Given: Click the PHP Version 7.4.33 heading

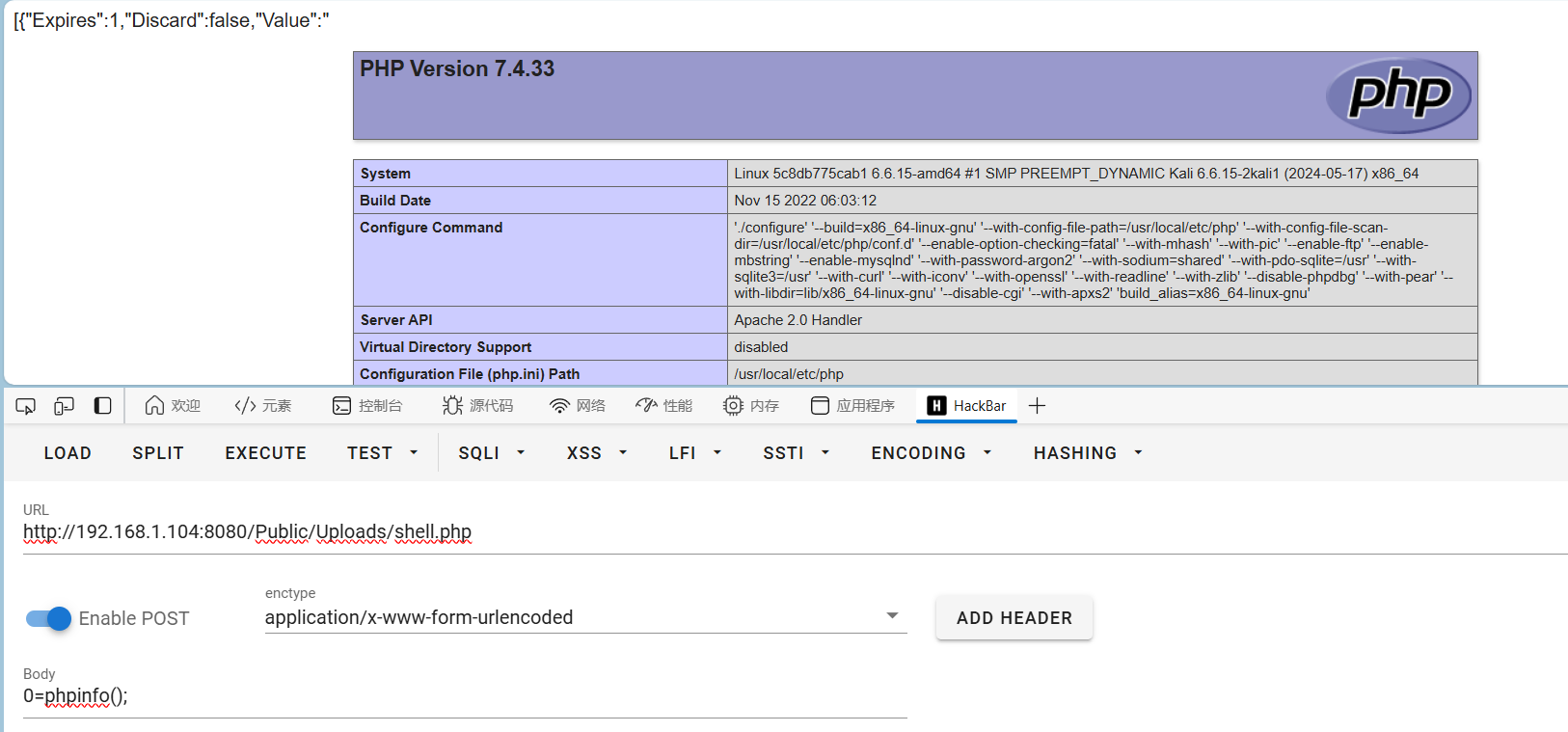Looking at the screenshot, I should pyautogui.click(x=457, y=68).
